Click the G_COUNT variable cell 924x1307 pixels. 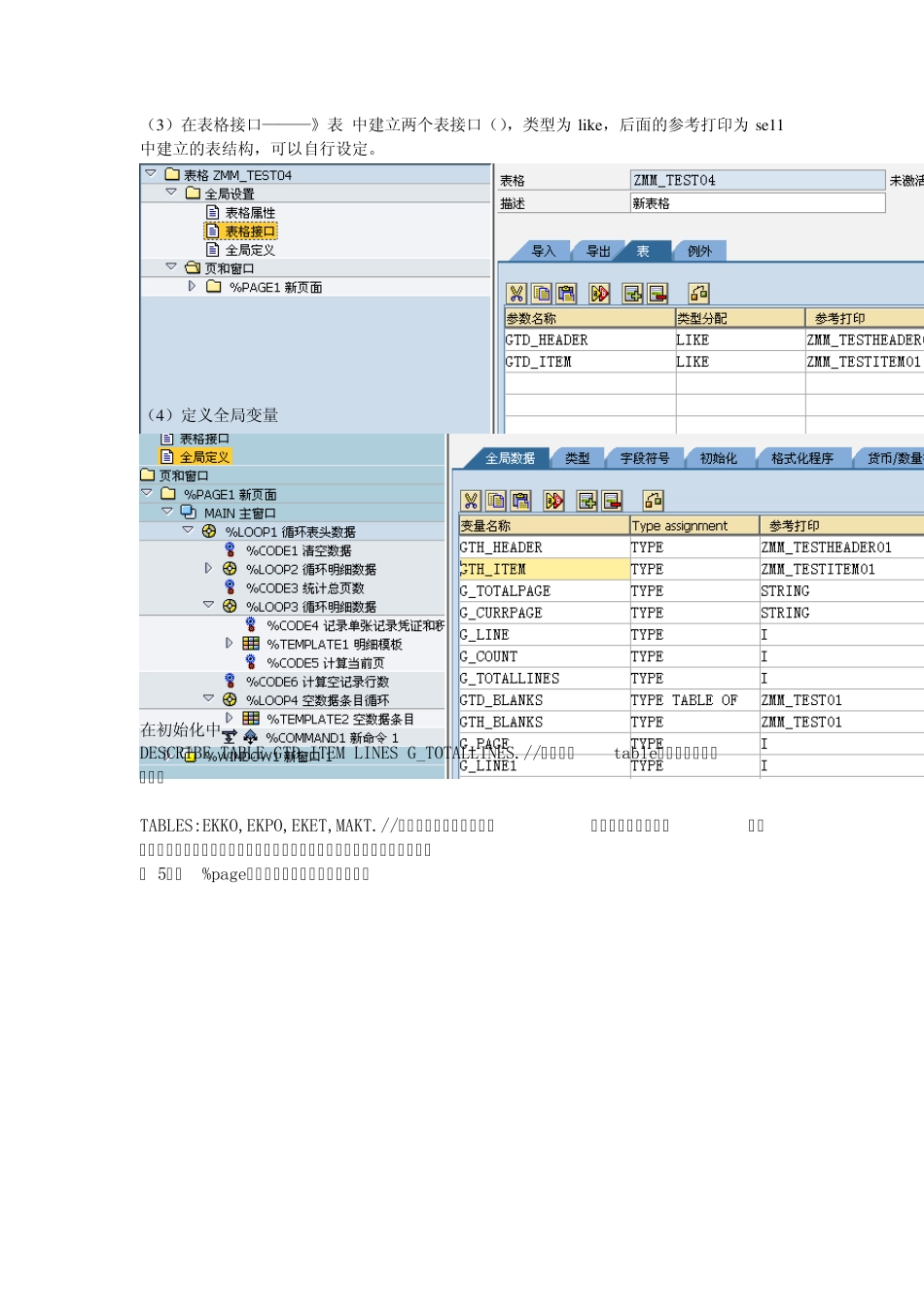point(544,656)
